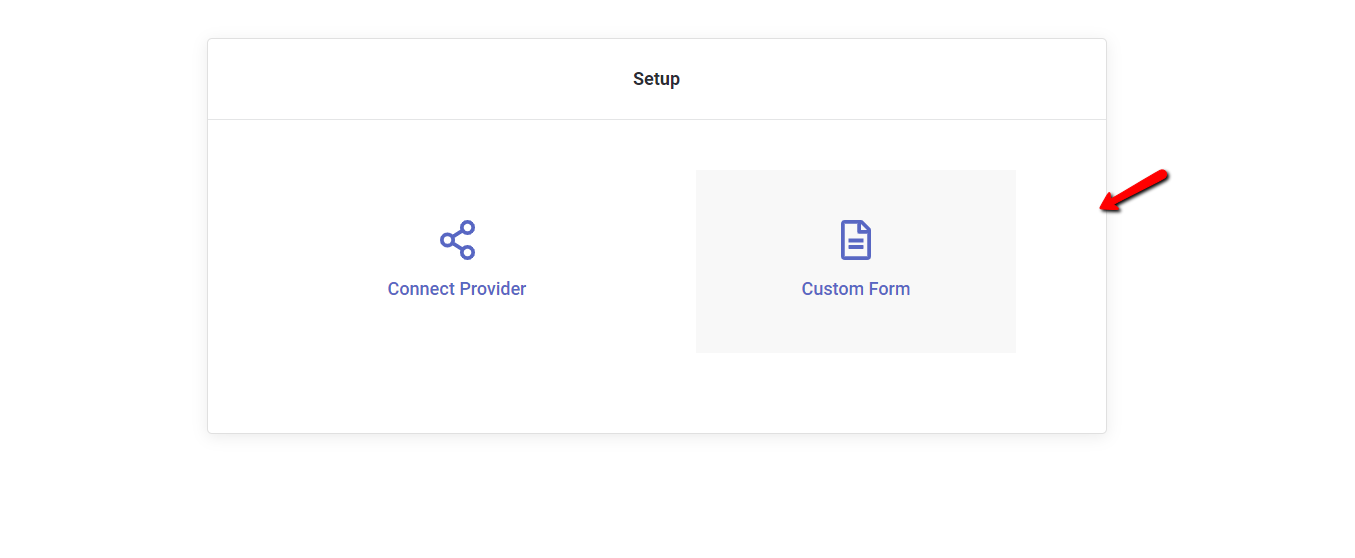Click the word "Custom" in the right option
The width and height of the screenshot is (1355, 558).
tap(832, 289)
